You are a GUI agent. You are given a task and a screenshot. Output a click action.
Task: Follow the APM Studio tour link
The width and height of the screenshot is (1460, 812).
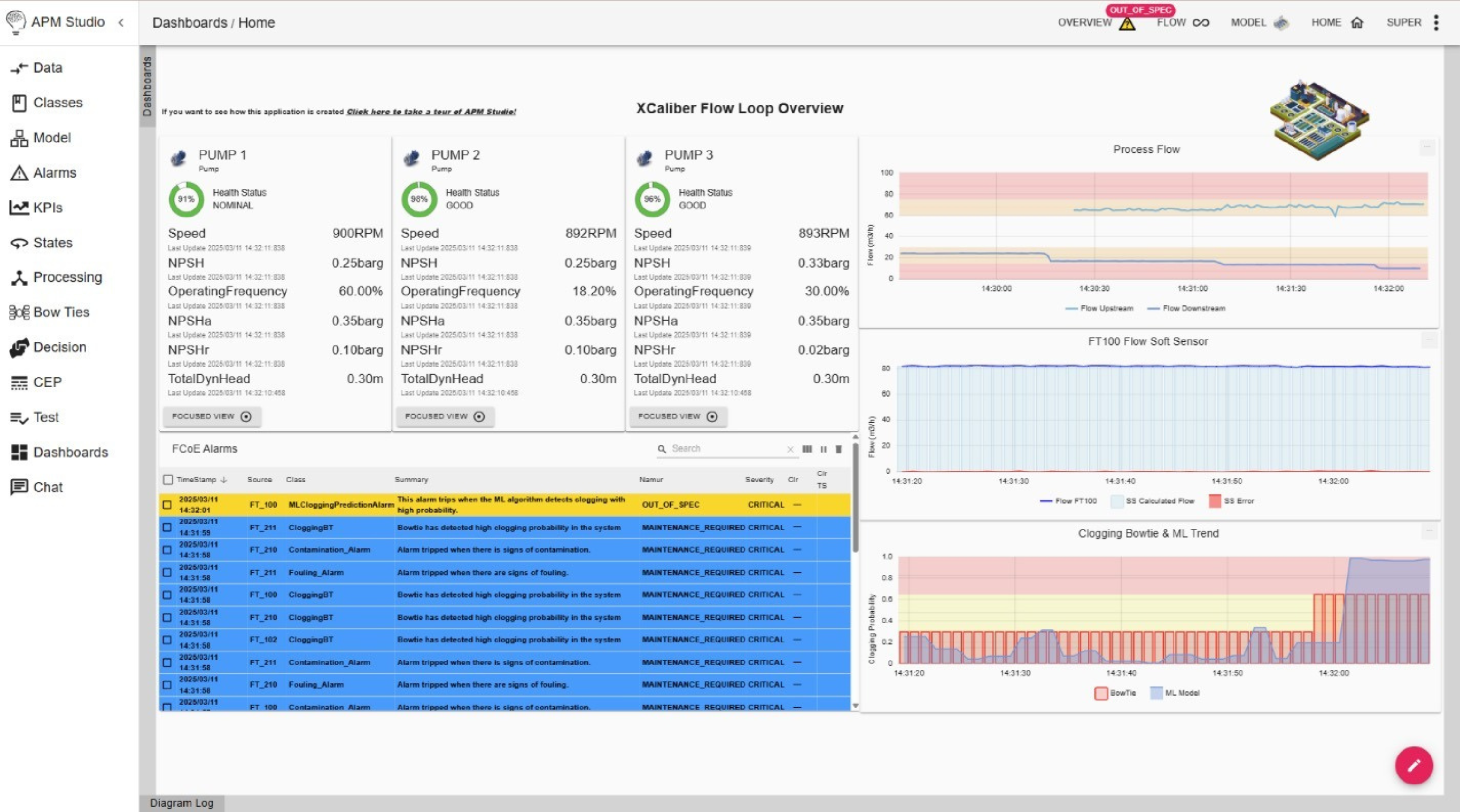[431, 112]
